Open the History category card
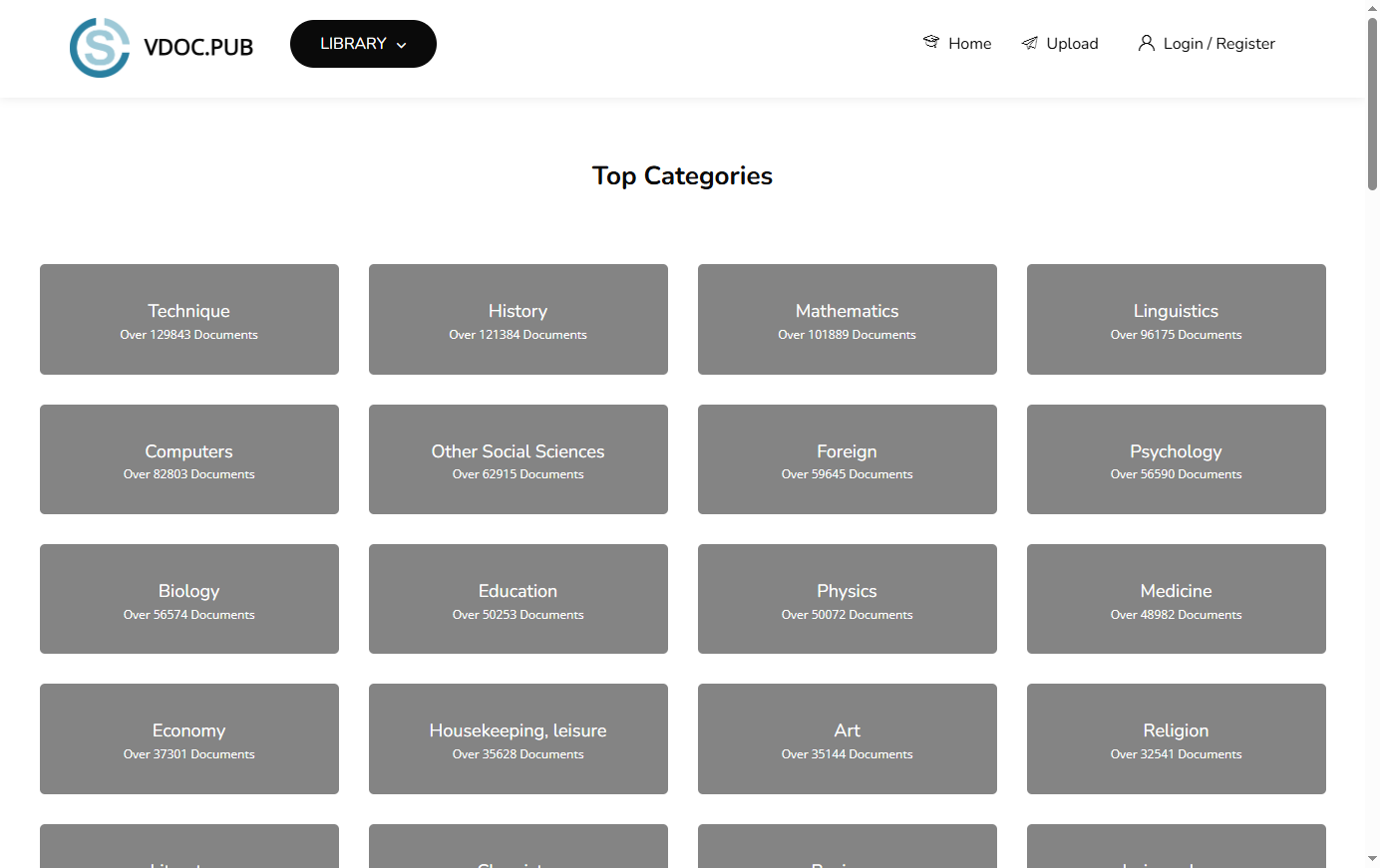1380x868 pixels. click(518, 319)
